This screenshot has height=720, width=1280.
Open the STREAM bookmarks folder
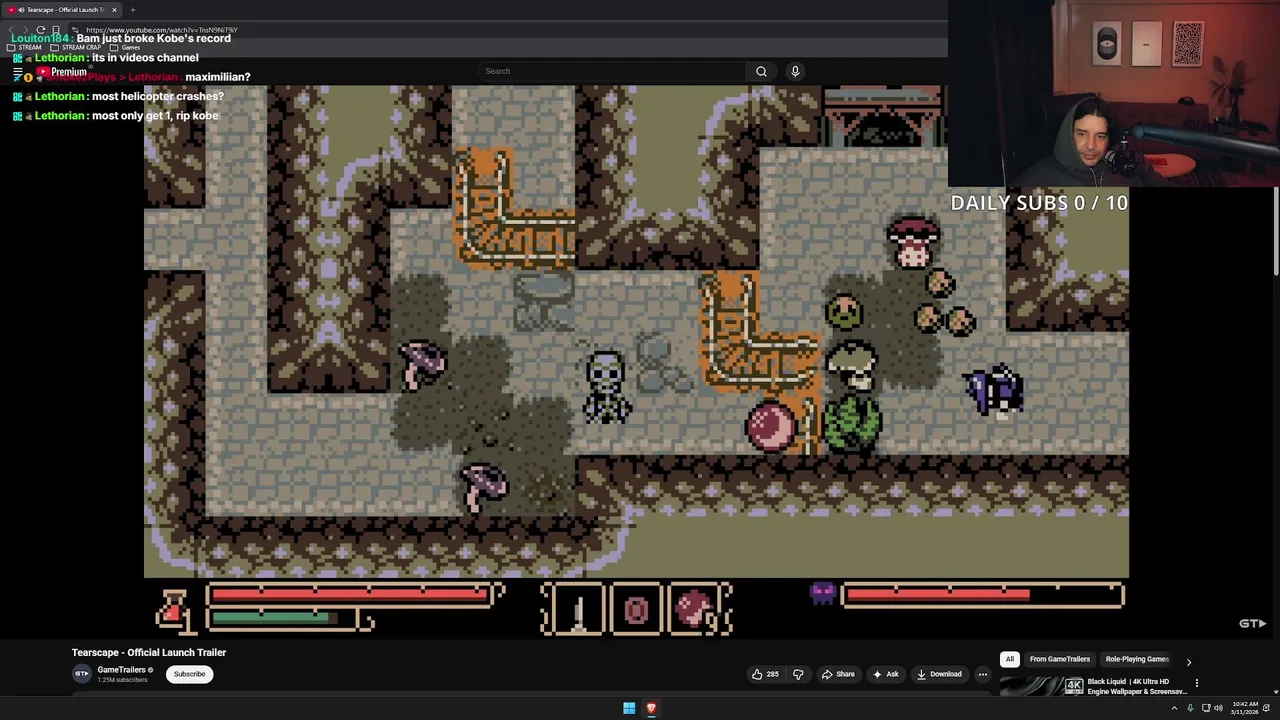(26, 47)
